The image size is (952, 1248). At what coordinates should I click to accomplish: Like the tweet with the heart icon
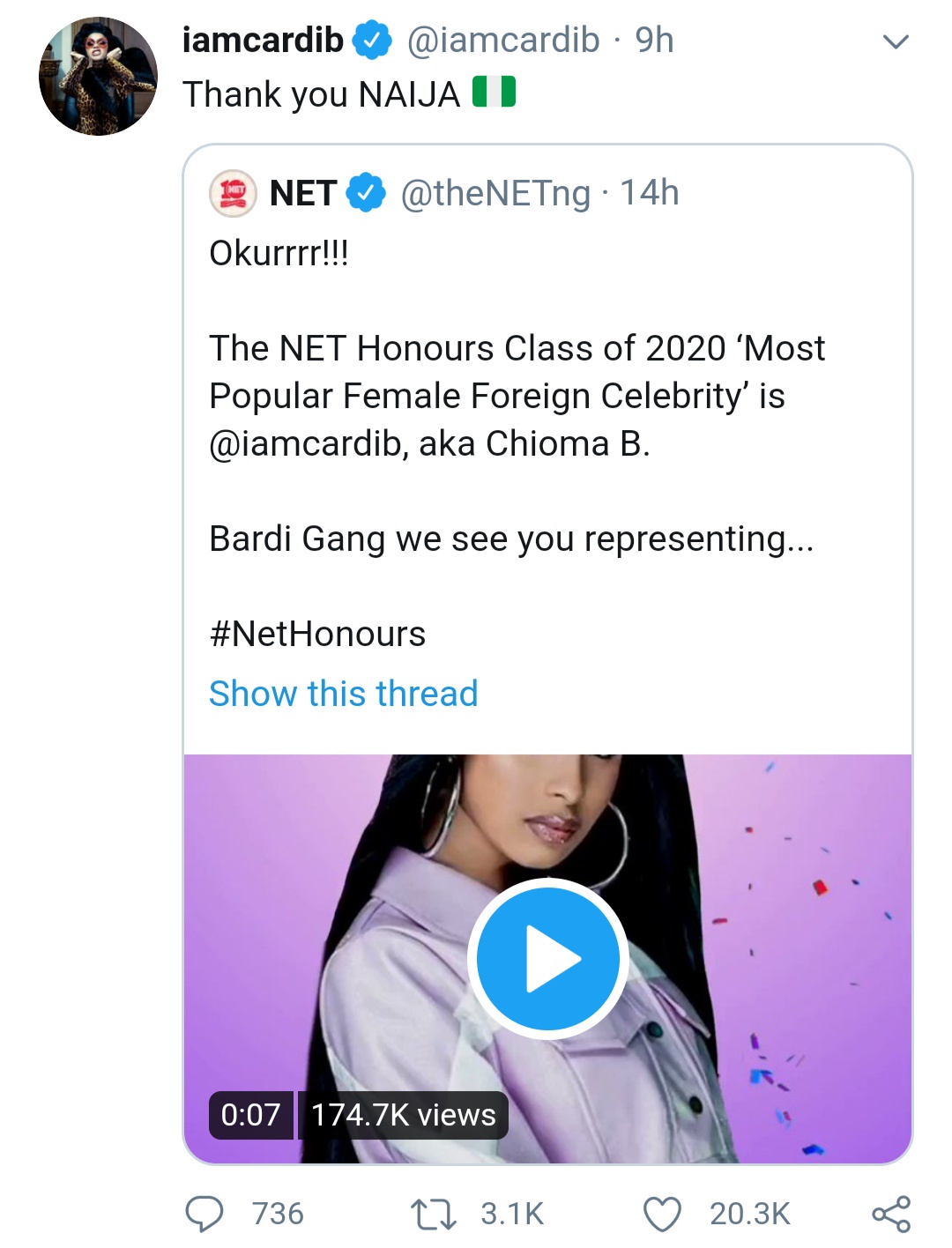click(662, 1214)
